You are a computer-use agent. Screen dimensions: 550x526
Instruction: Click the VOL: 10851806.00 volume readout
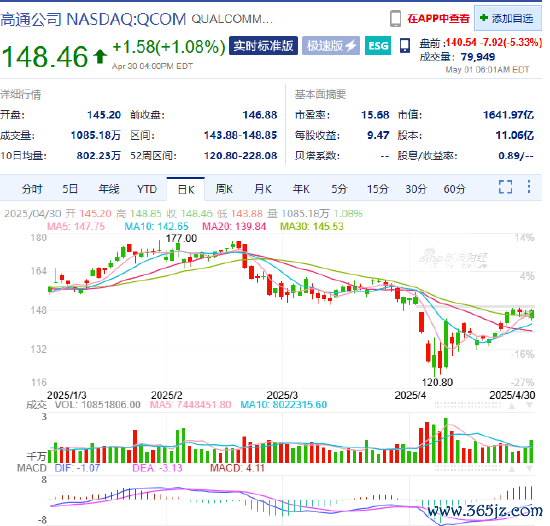point(98,405)
